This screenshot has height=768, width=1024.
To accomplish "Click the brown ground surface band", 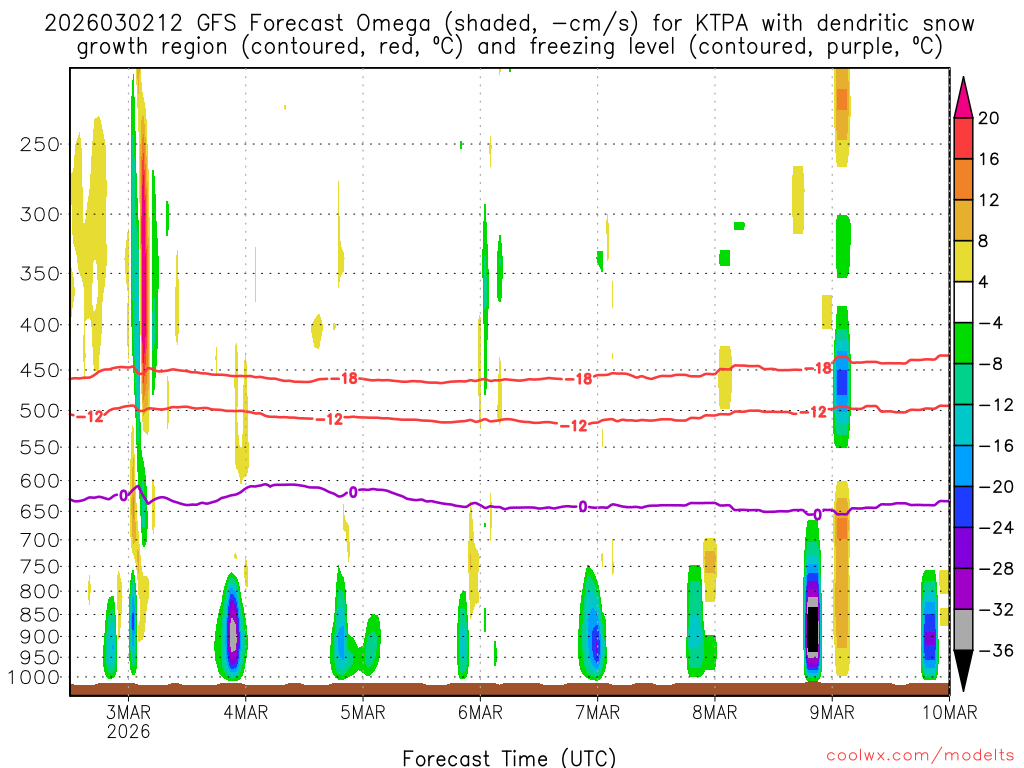I will tap(509, 689).
